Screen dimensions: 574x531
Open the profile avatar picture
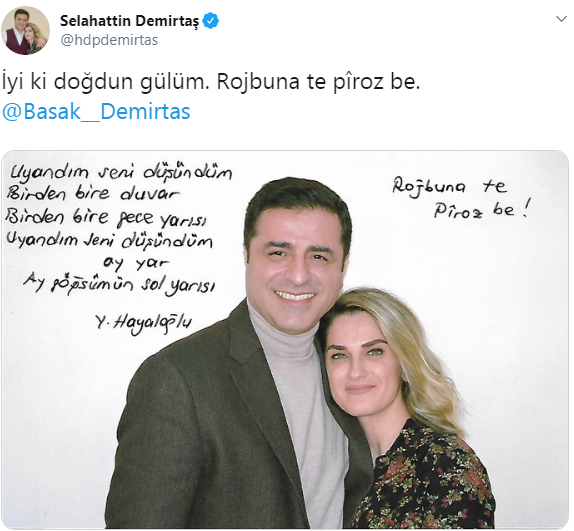coord(25,30)
